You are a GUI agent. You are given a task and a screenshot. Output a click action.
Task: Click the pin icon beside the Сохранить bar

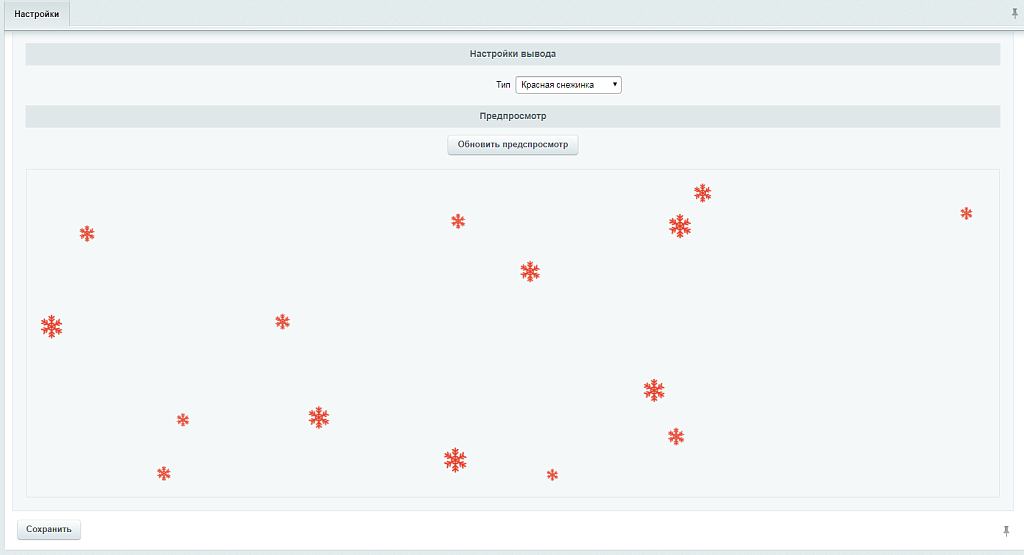[1006, 530]
